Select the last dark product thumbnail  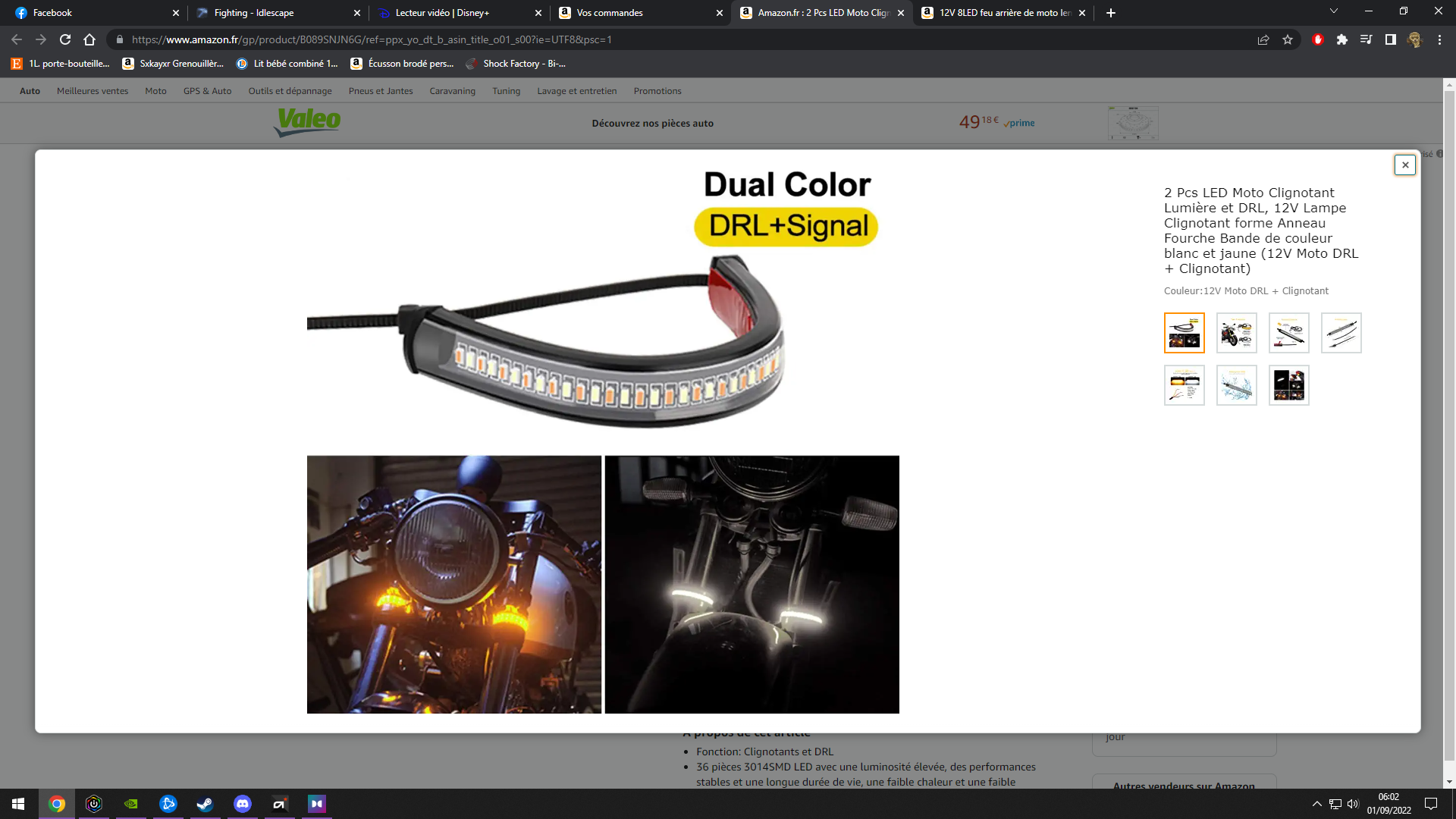(1288, 385)
